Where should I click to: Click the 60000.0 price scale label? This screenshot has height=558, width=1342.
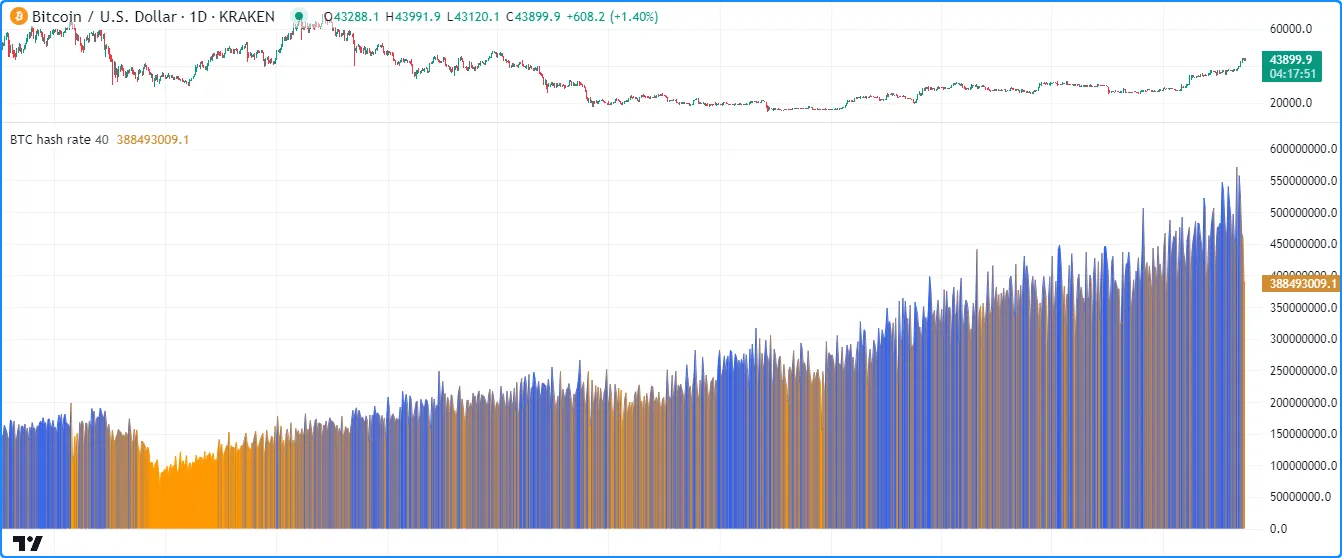pyautogui.click(x=1290, y=30)
